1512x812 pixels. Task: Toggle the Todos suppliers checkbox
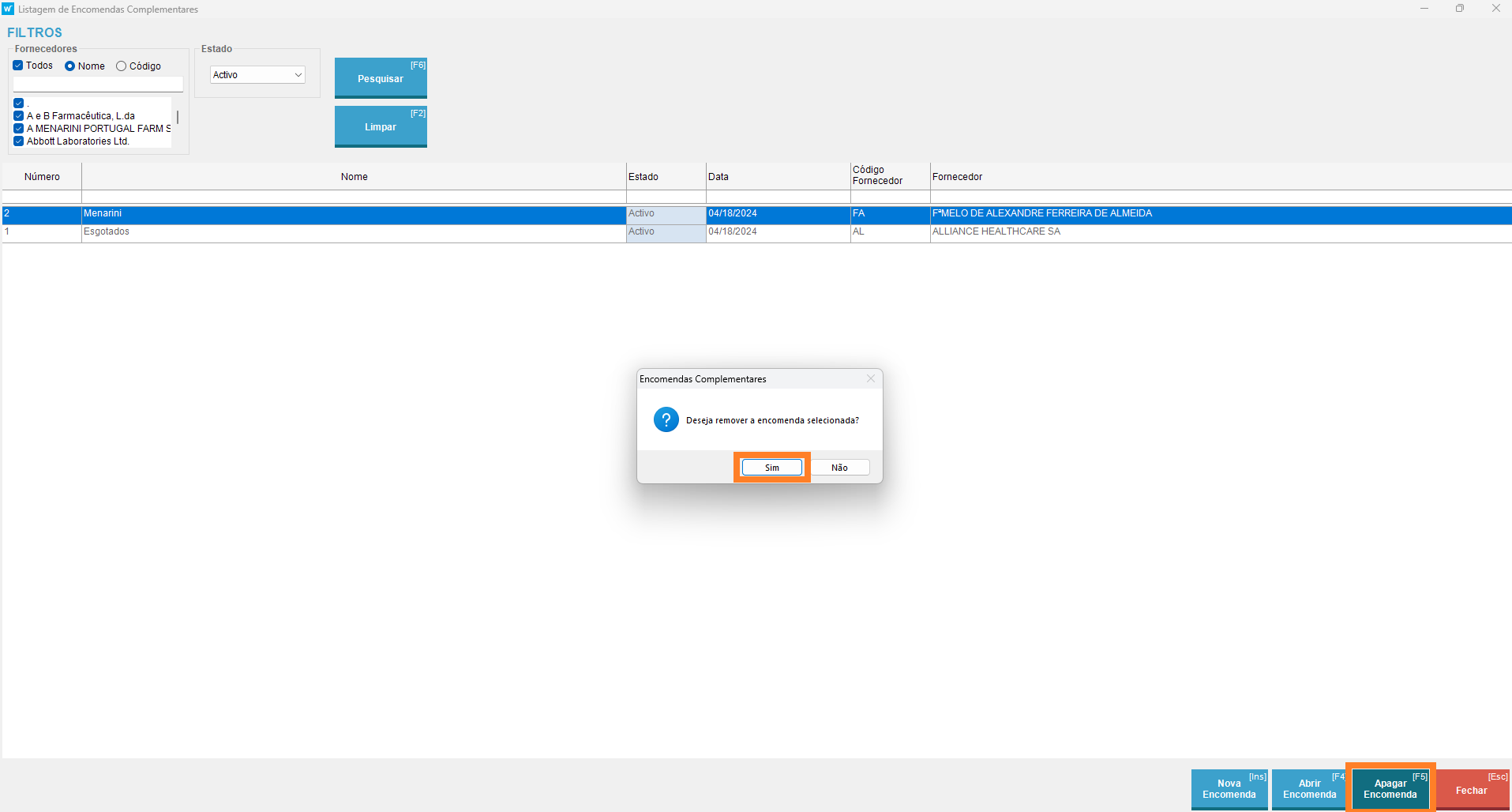point(18,66)
